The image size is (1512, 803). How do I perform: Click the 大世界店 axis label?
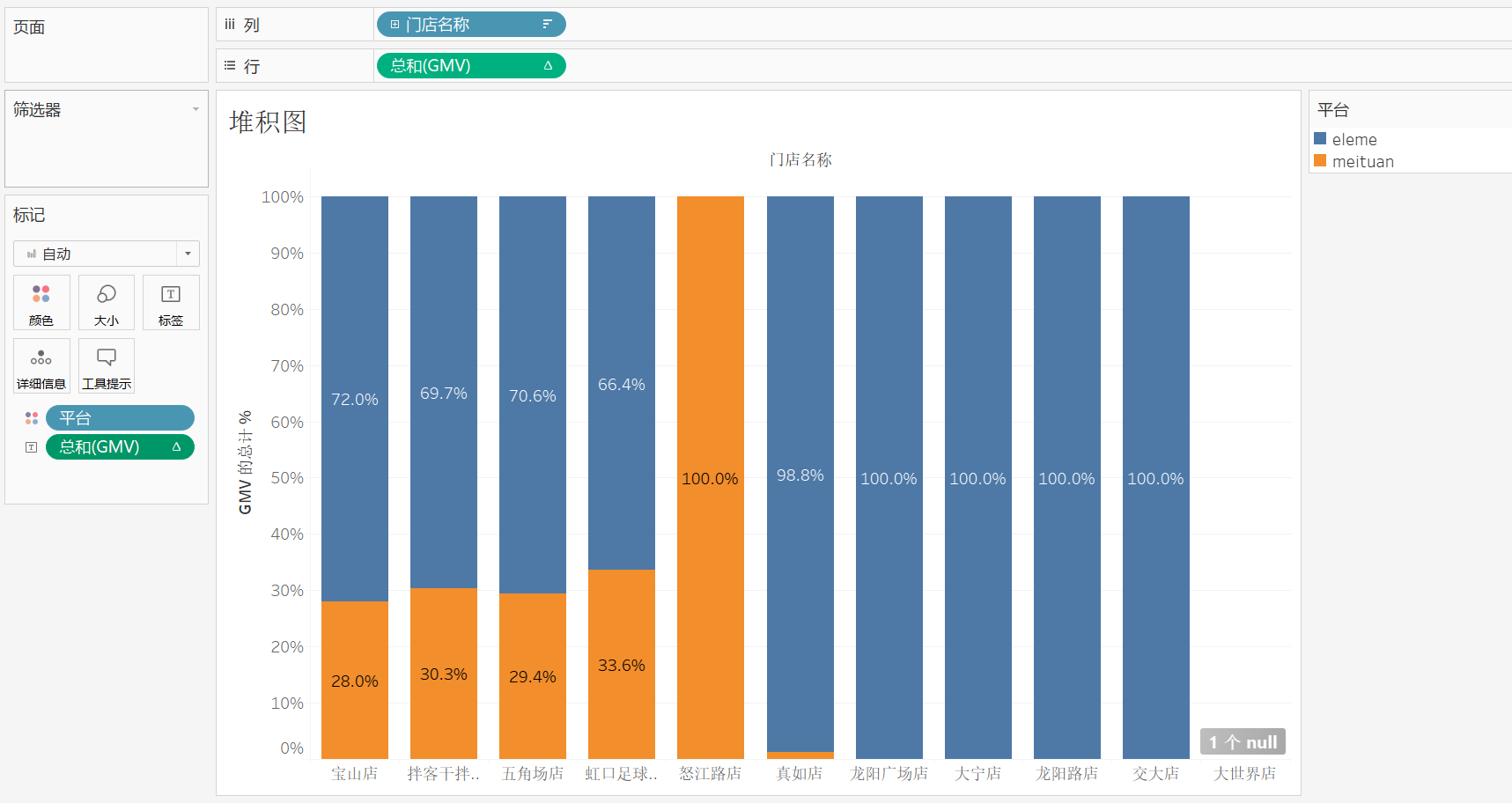pyautogui.click(x=1245, y=773)
